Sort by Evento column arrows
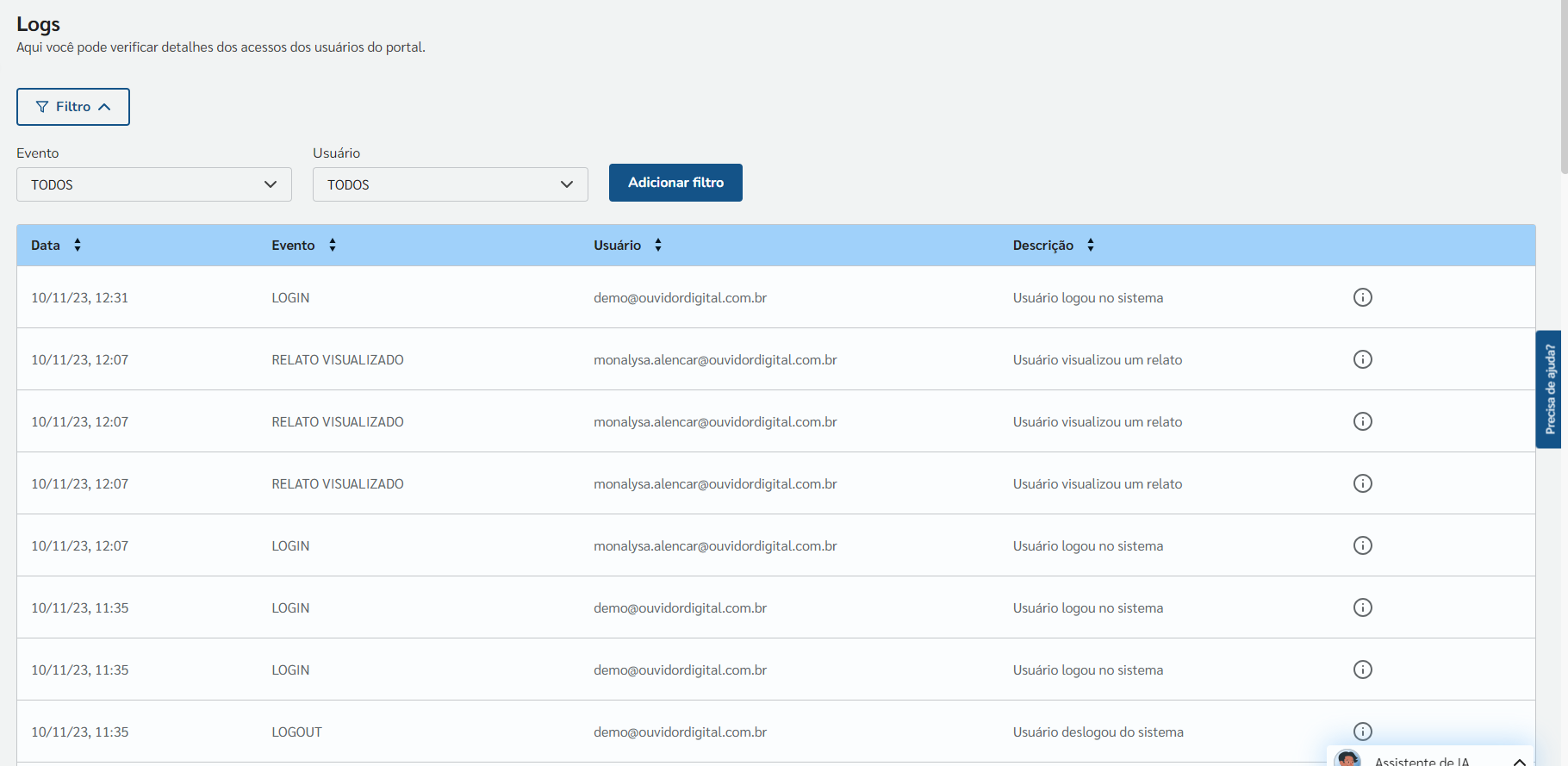Image resolution: width=1568 pixels, height=766 pixels. pyautogui.click(x=333, y=246)
